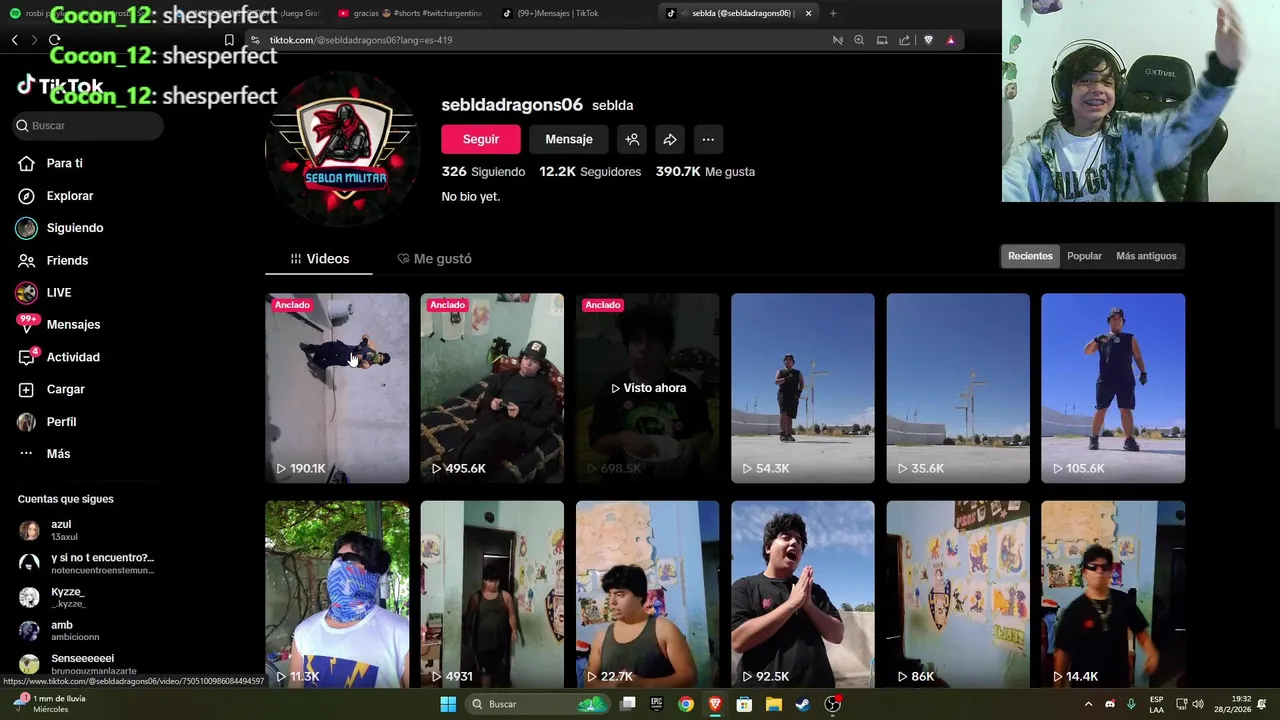Expand the Más menu in the sidebar

[58, 453]
